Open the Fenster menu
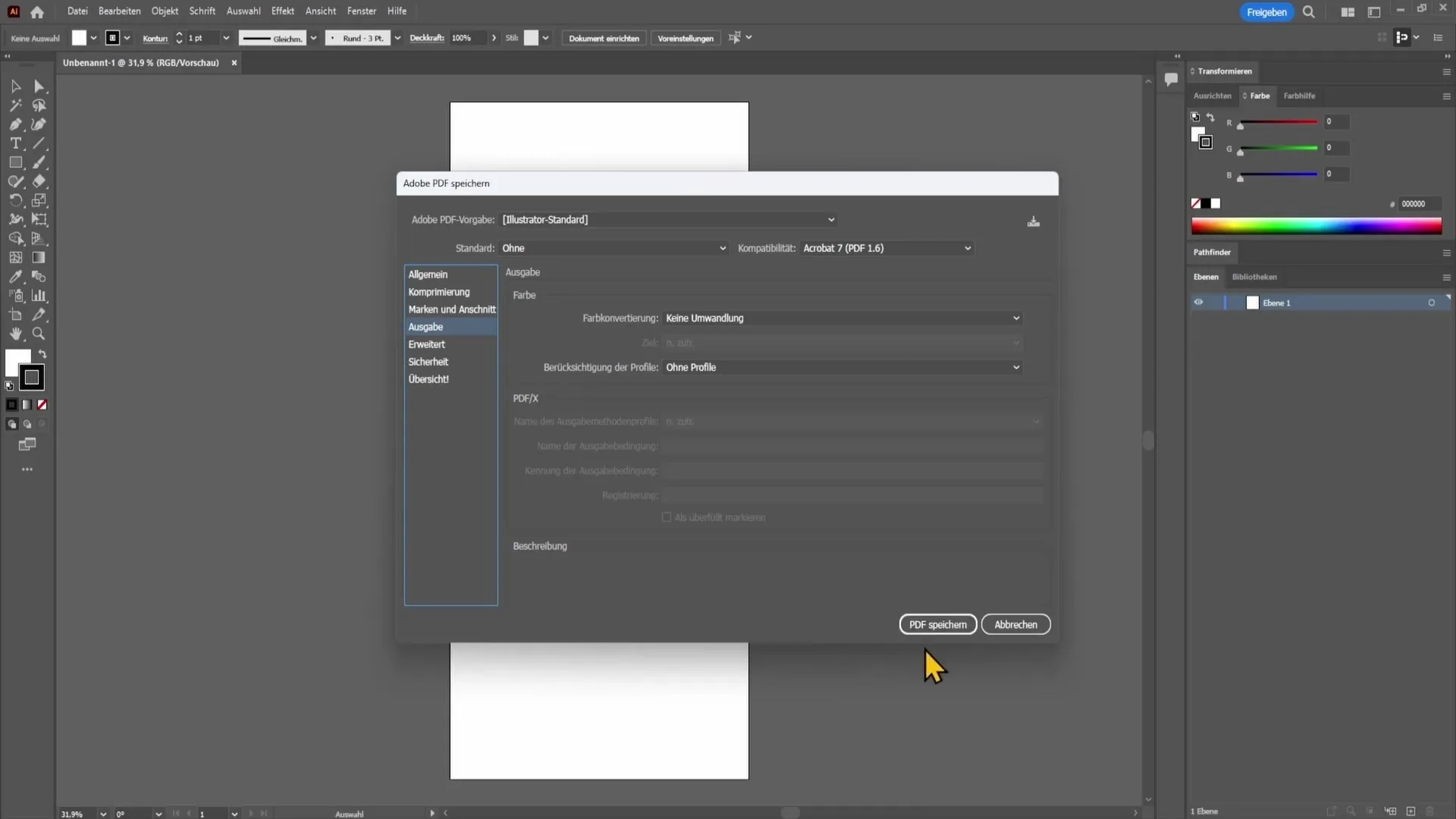Screen dimensions: 1456x819 coord(362,11)
